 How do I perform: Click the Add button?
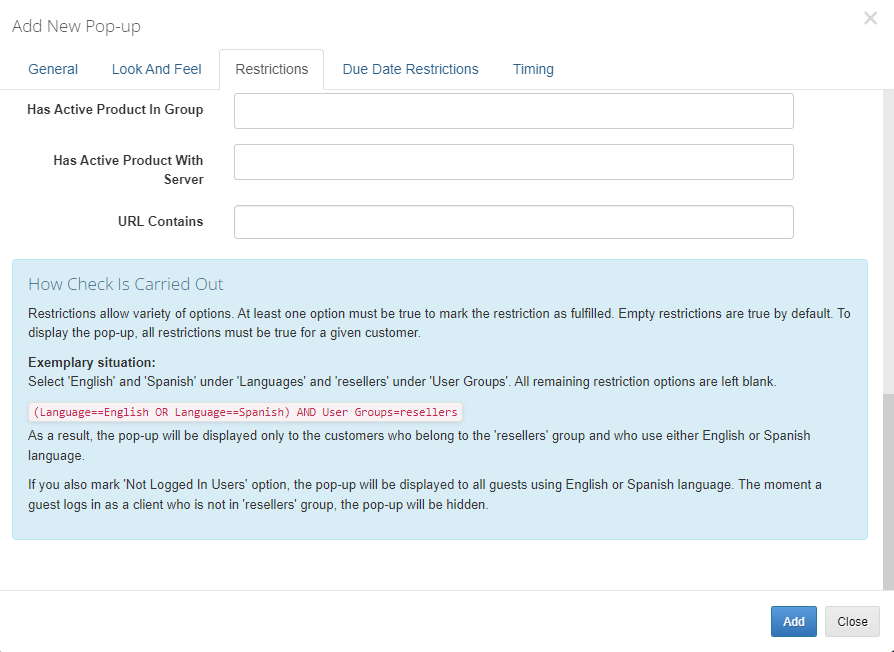click(x=794, y=621)
